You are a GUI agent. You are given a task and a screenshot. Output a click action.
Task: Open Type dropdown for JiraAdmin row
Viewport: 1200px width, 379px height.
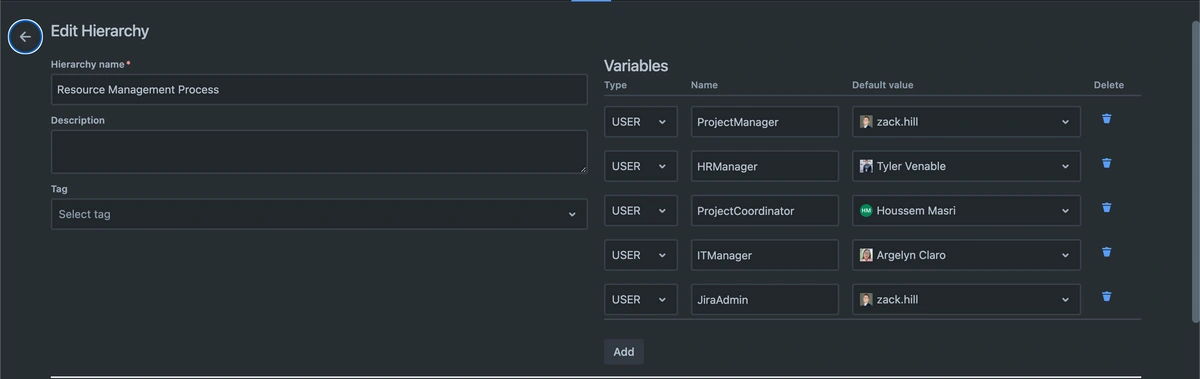(x=641, y=299)
